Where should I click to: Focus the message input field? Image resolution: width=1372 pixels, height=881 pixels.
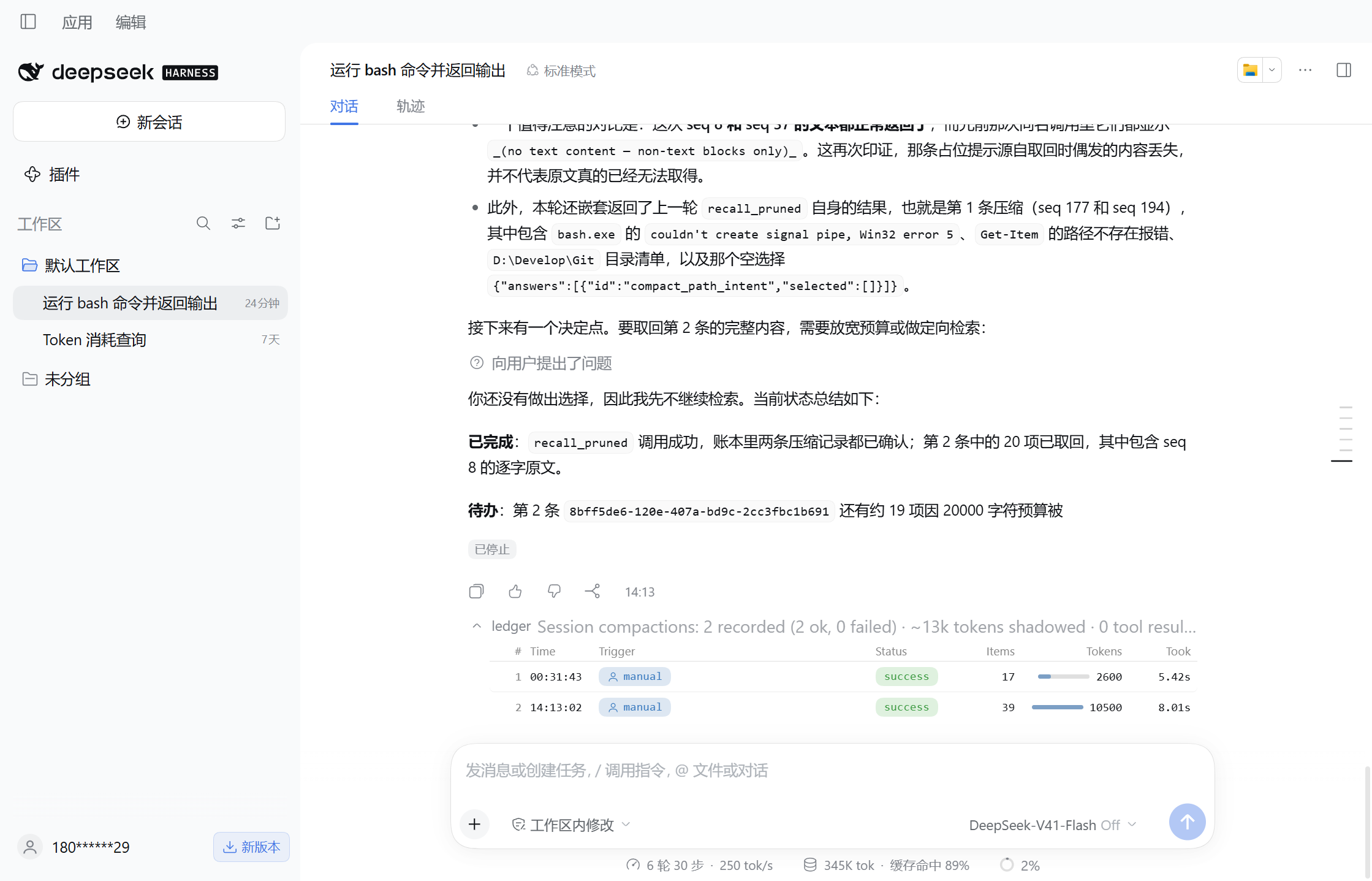coord(832,771)
